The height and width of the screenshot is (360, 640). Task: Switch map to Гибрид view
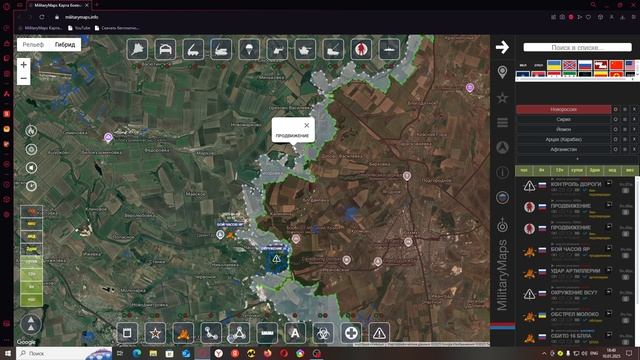pos(65,44)
